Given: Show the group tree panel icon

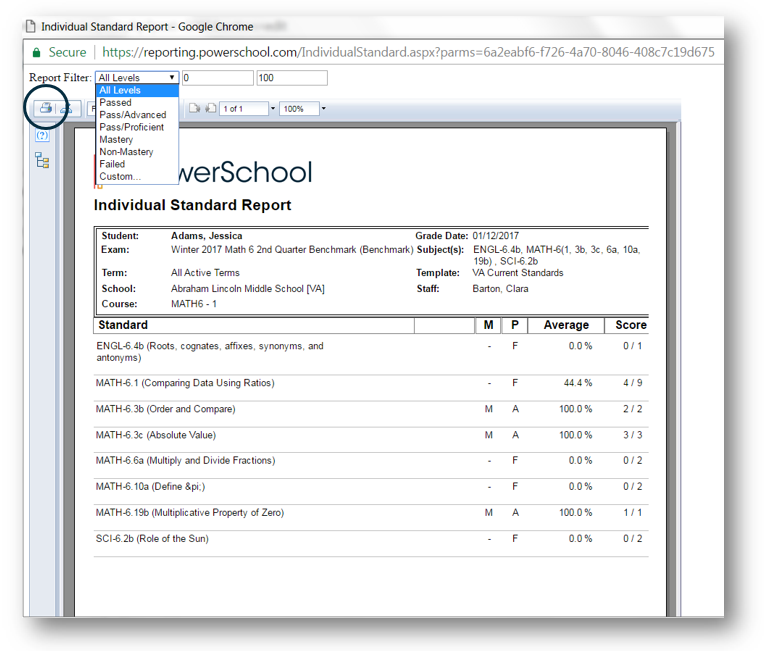Looking at the screenshot, I should (42, 160).
